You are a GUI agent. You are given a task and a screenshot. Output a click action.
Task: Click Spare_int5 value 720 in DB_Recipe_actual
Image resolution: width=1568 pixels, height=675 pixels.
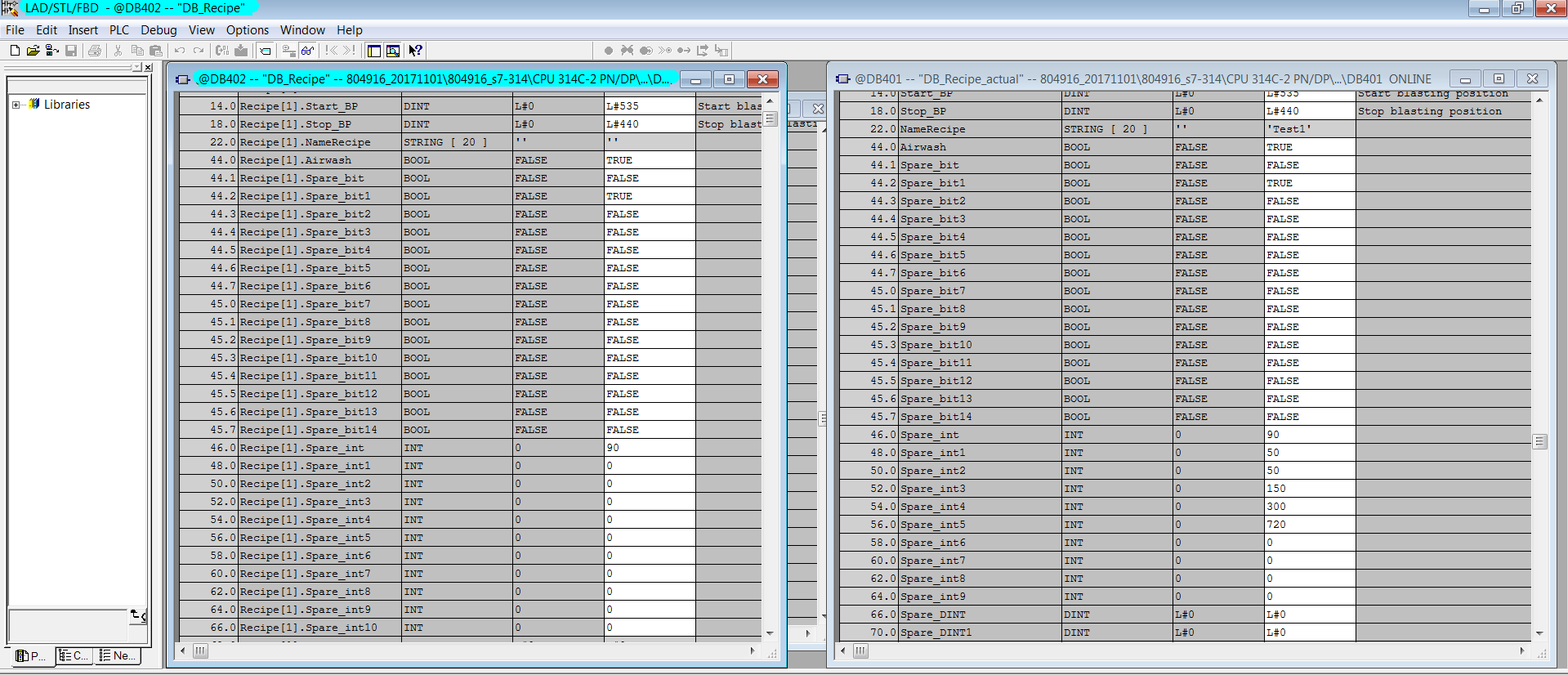point(1310,525)
